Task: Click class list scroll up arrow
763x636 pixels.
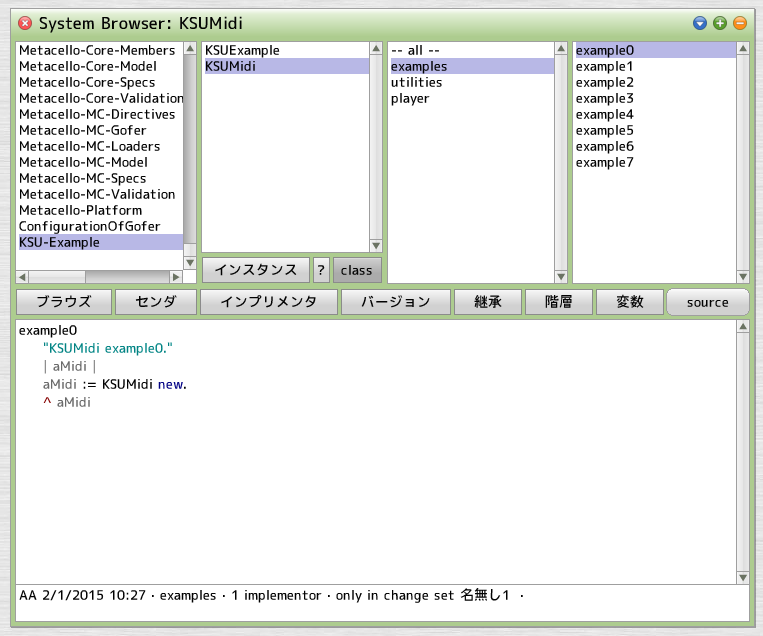Action: coord(376,48)
